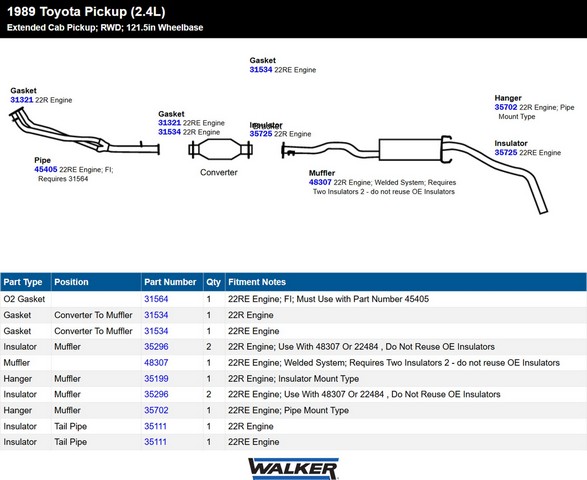Open part 48307 in the Muffler table row
587x480 pixels.
point(156,362)
